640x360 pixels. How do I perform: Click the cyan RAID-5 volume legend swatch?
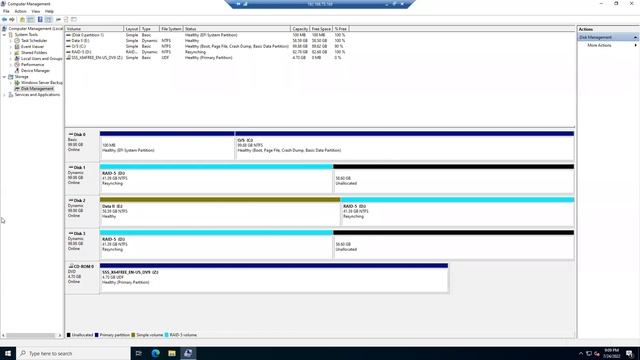tap(166, 335)
